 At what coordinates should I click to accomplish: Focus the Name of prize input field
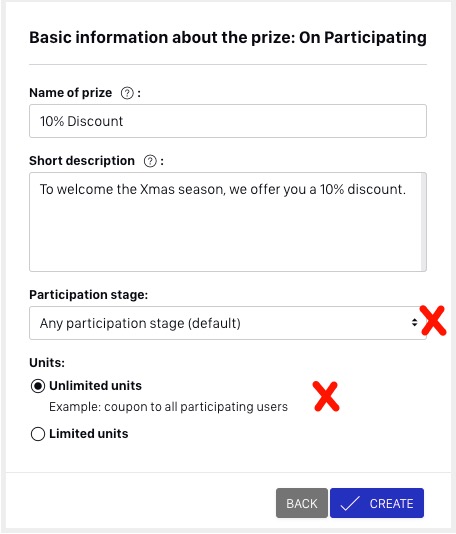227,121
